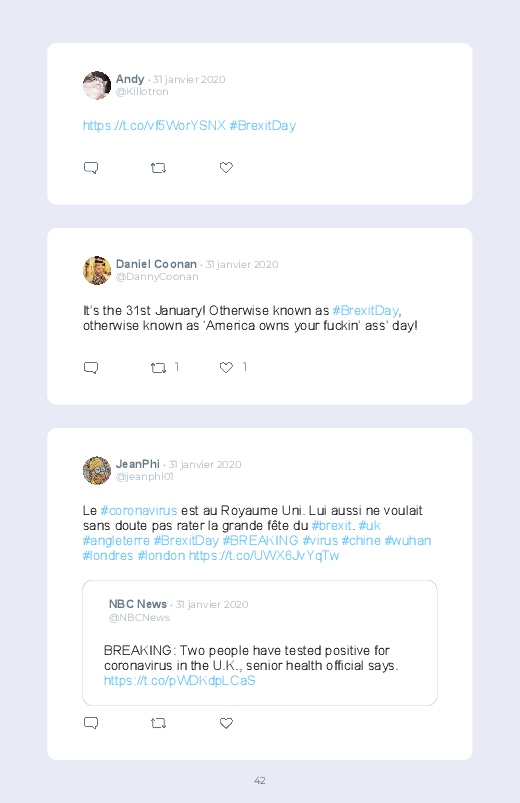This screenshot has width=520, height=803.
Task: Reply to JeanPhi's coronavirus tweet
Action: tap(91, 723)
